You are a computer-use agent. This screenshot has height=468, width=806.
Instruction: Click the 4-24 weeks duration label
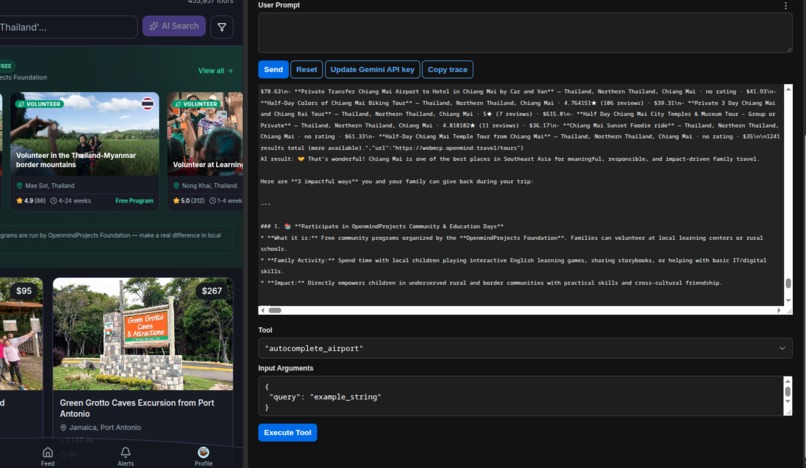70,201
